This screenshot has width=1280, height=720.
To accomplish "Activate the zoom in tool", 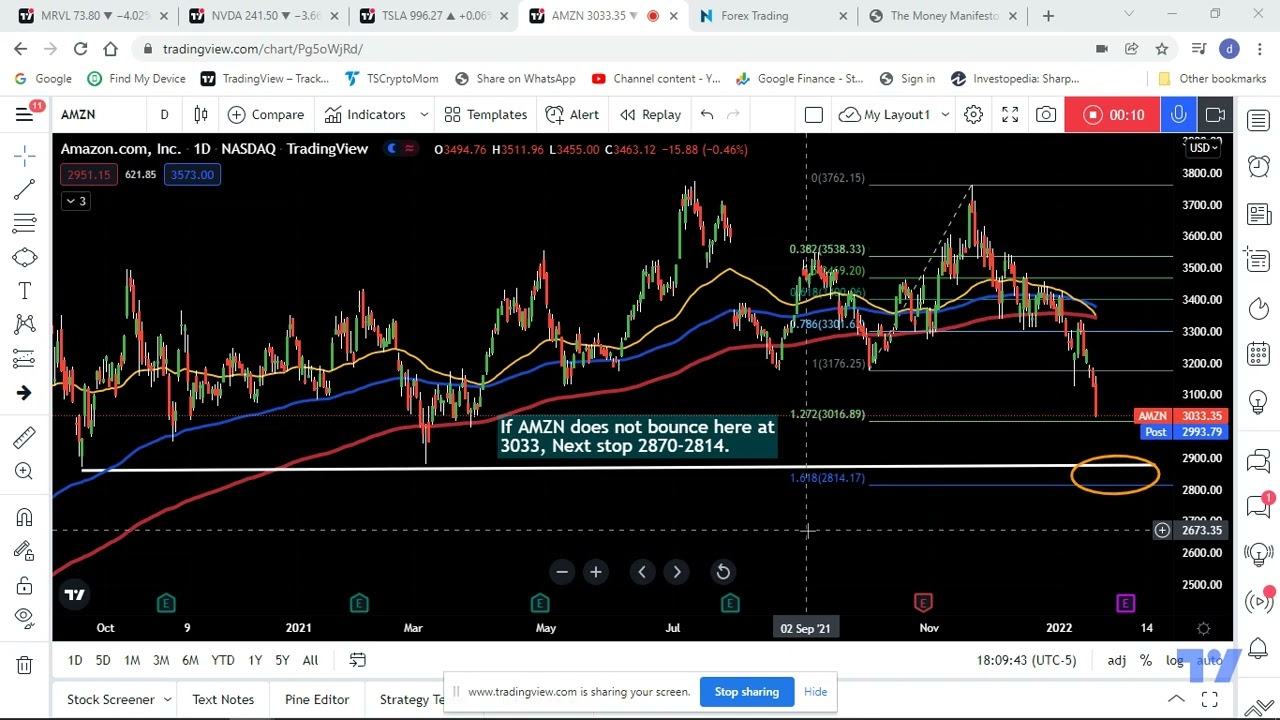I will [25, 471].
